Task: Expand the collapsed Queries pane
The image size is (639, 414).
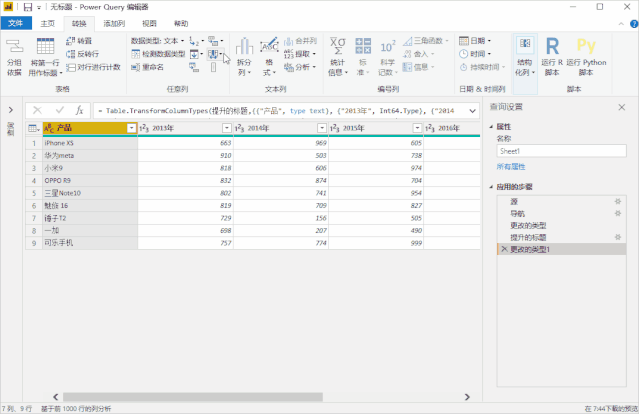Action: point(11,109)
